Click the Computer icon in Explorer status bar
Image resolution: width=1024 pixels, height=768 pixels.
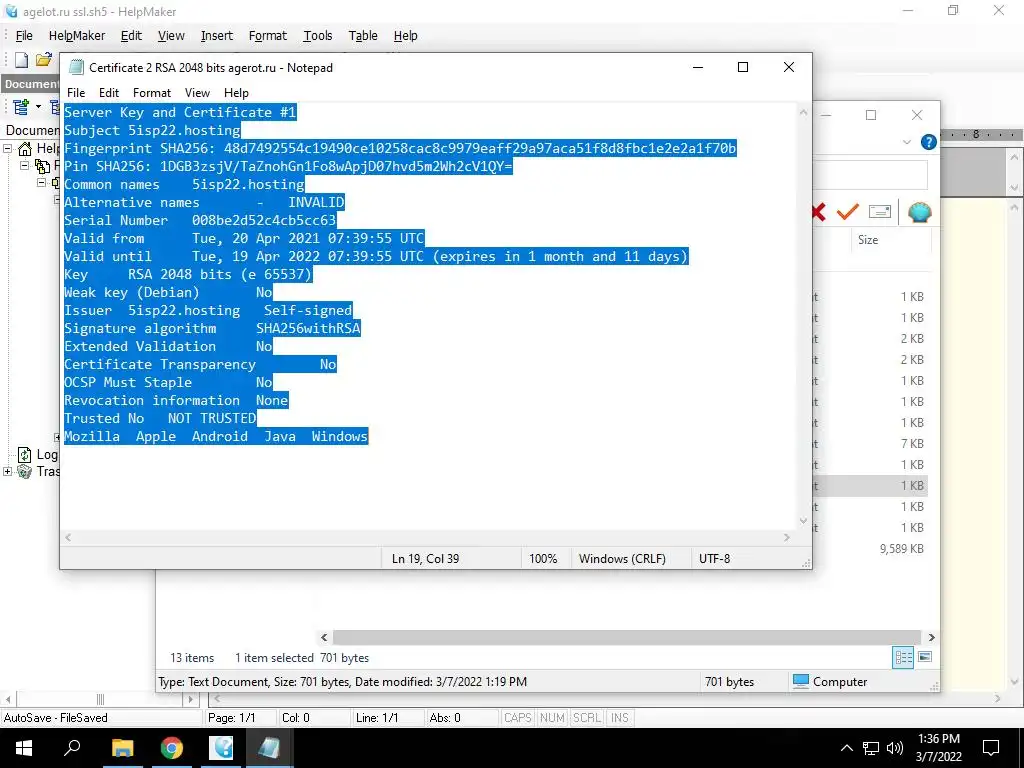pyautogui.click(x=801, y=681)
